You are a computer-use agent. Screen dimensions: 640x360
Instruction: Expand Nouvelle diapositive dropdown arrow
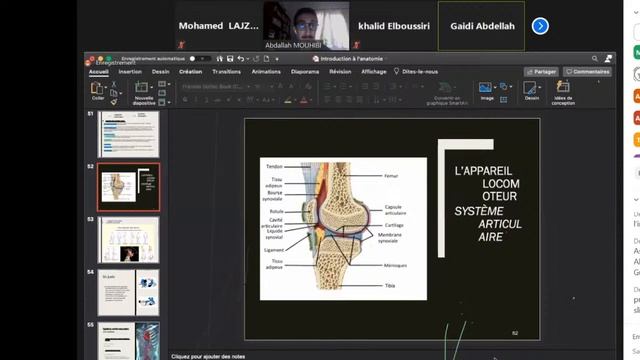coord(151,87)
